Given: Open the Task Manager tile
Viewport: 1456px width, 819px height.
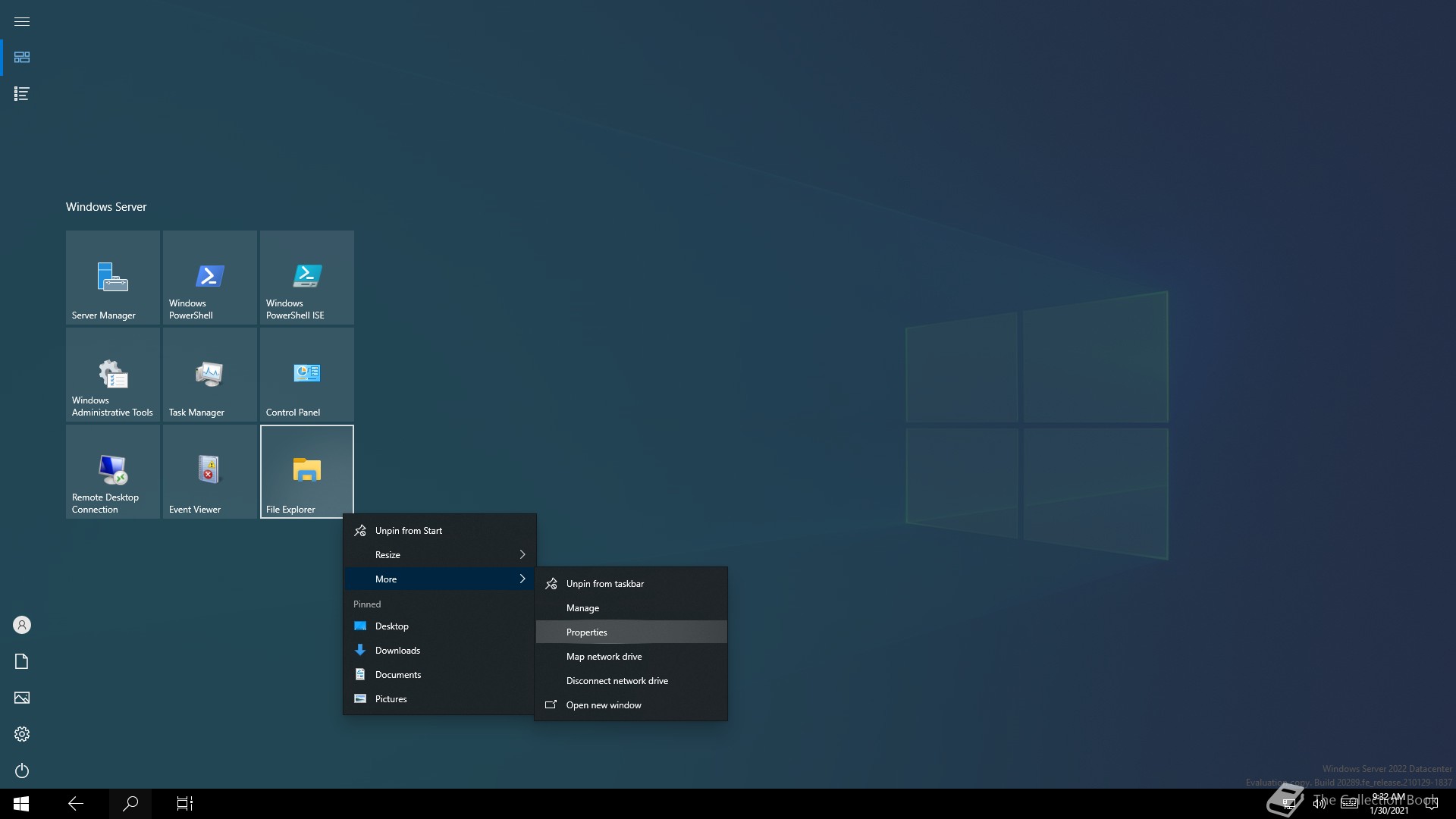Looking at the screenshot, I should [210, 375].
